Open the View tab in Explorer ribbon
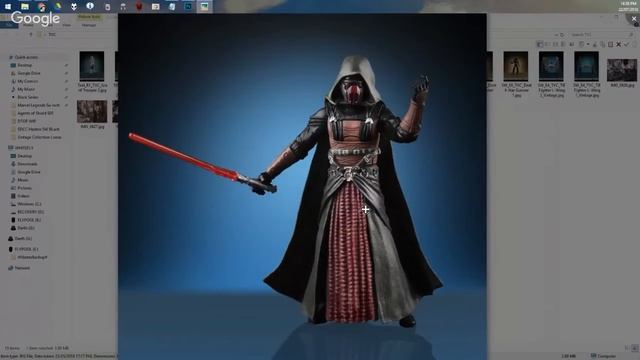The width and height of the screenshot is (640, 360). tap(67, 25)
